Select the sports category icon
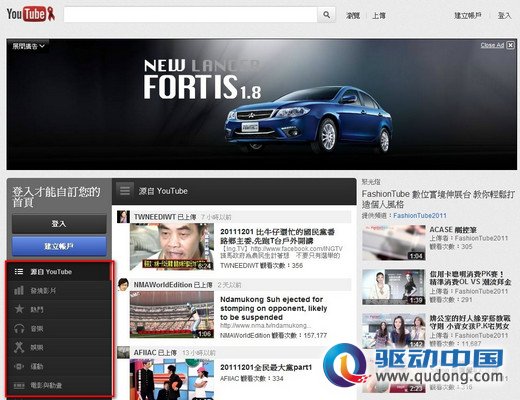The width and height of the screenshot is (520, 400). pos(19,366)
